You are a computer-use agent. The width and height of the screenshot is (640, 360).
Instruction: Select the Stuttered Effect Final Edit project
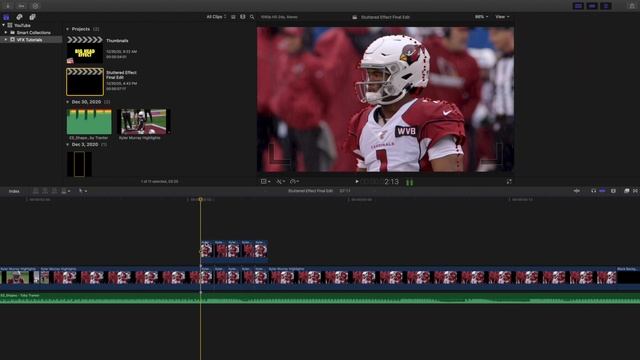[85, 82]
